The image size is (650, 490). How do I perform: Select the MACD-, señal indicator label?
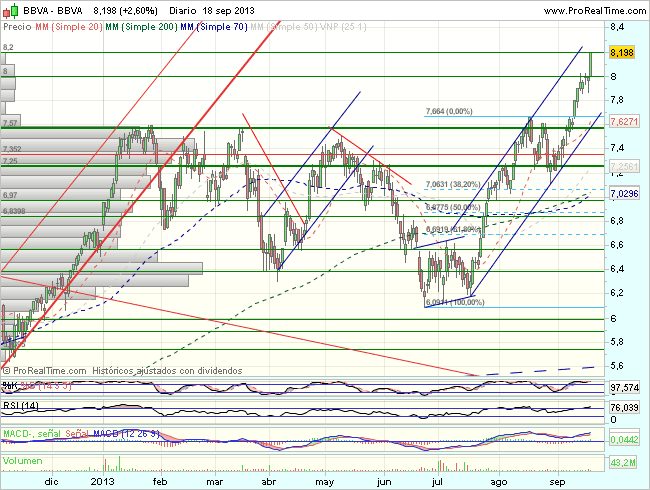(x=32, y=434)
